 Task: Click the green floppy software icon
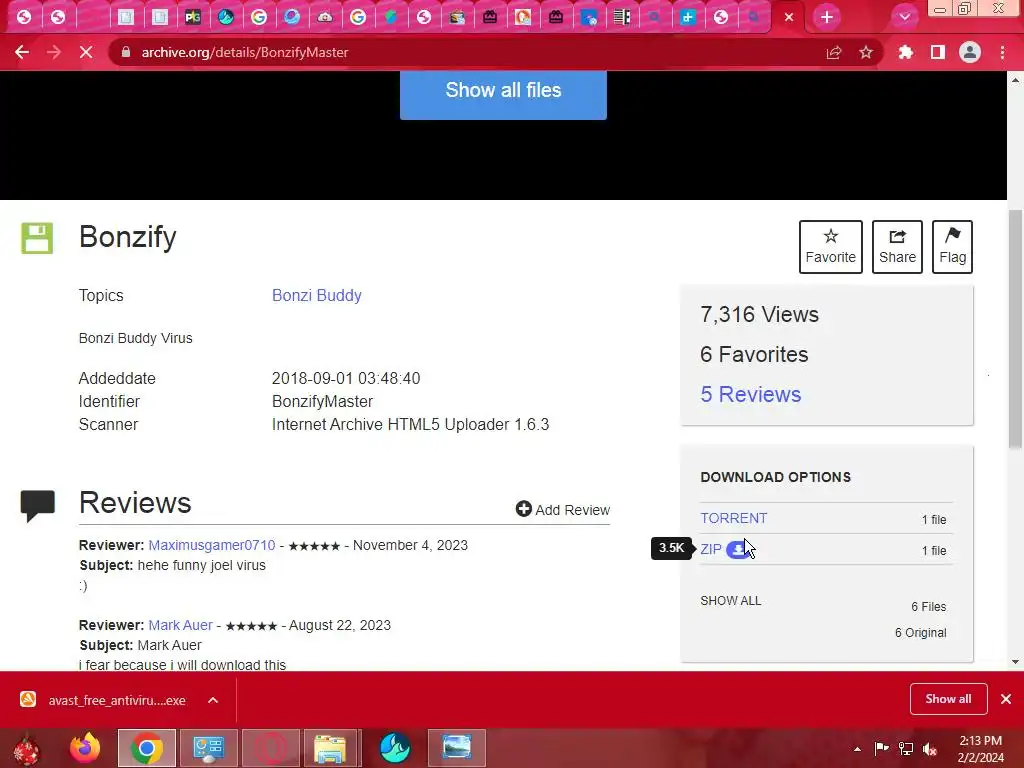[x=37, y=238]
